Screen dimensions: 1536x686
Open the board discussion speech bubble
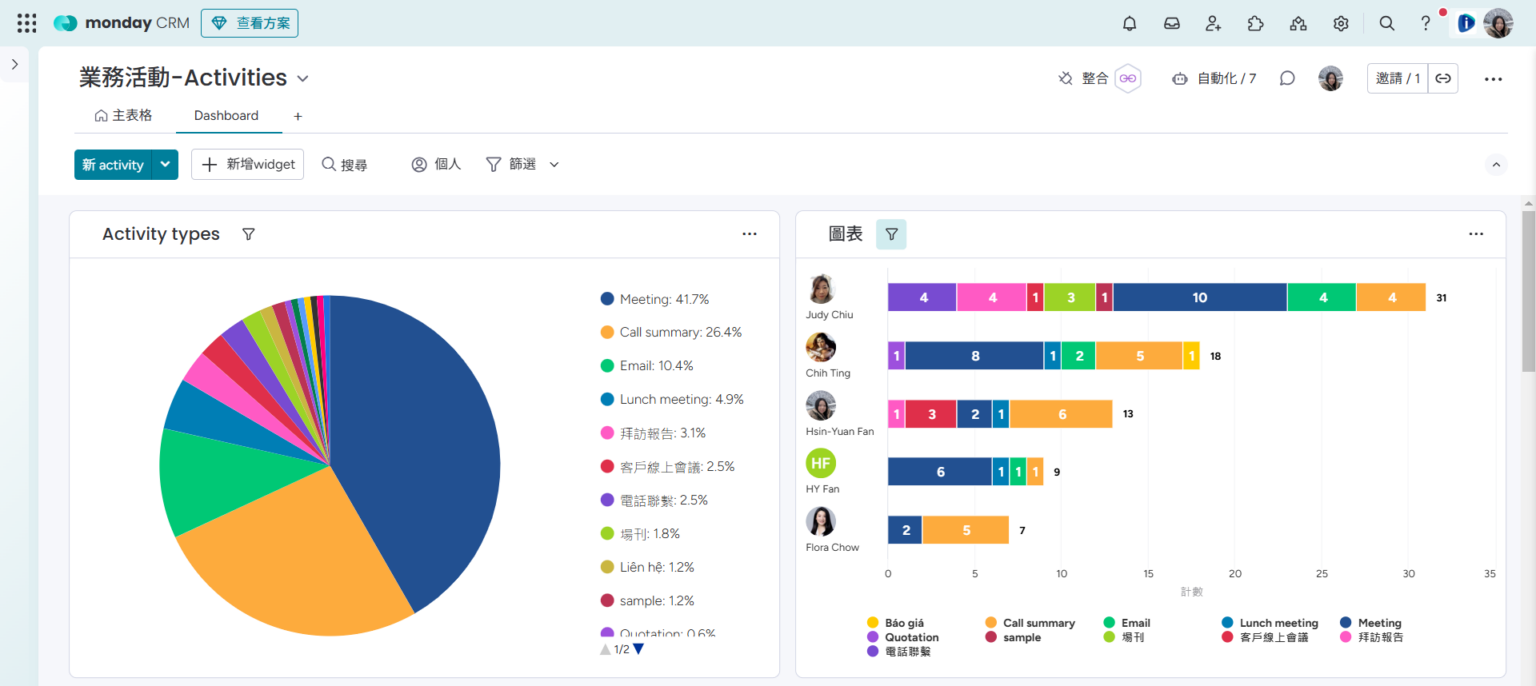tap(1288, 78)
